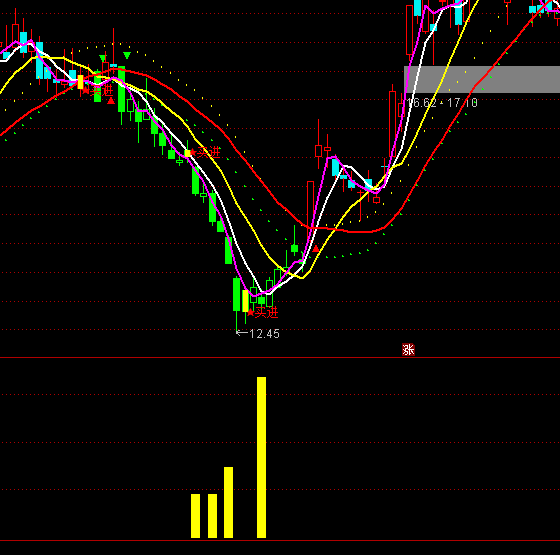Select the second yellow indicator bar
The height and width of the screenshot is (555, 560).
click(x=212, y=516)
